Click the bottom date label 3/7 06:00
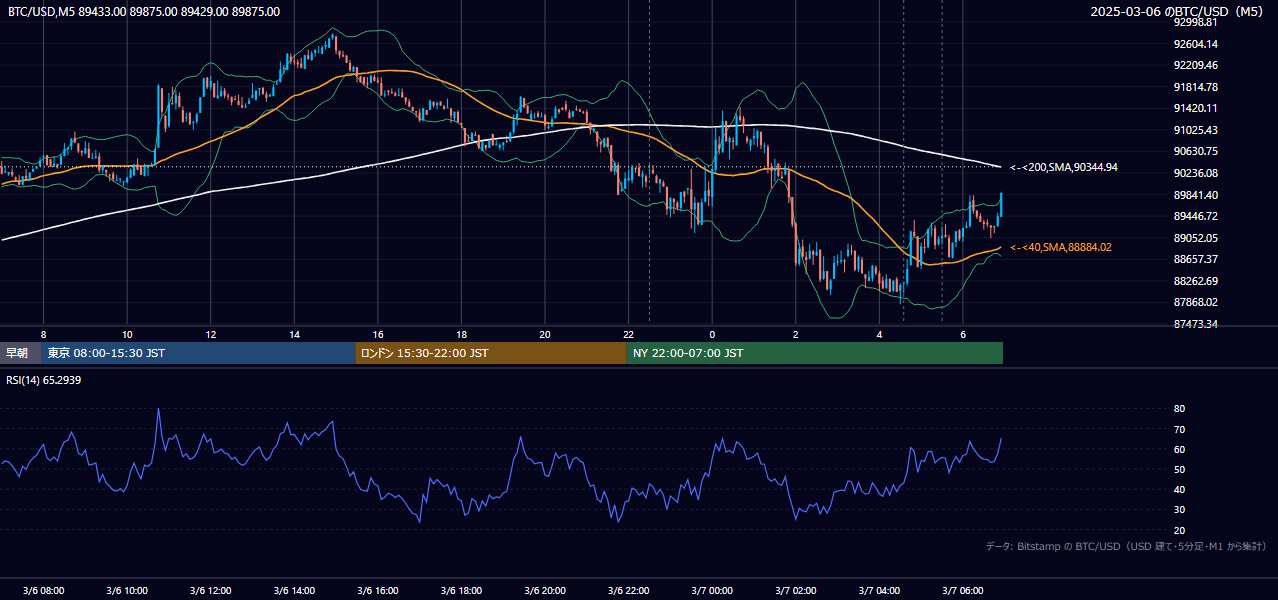 962,591
